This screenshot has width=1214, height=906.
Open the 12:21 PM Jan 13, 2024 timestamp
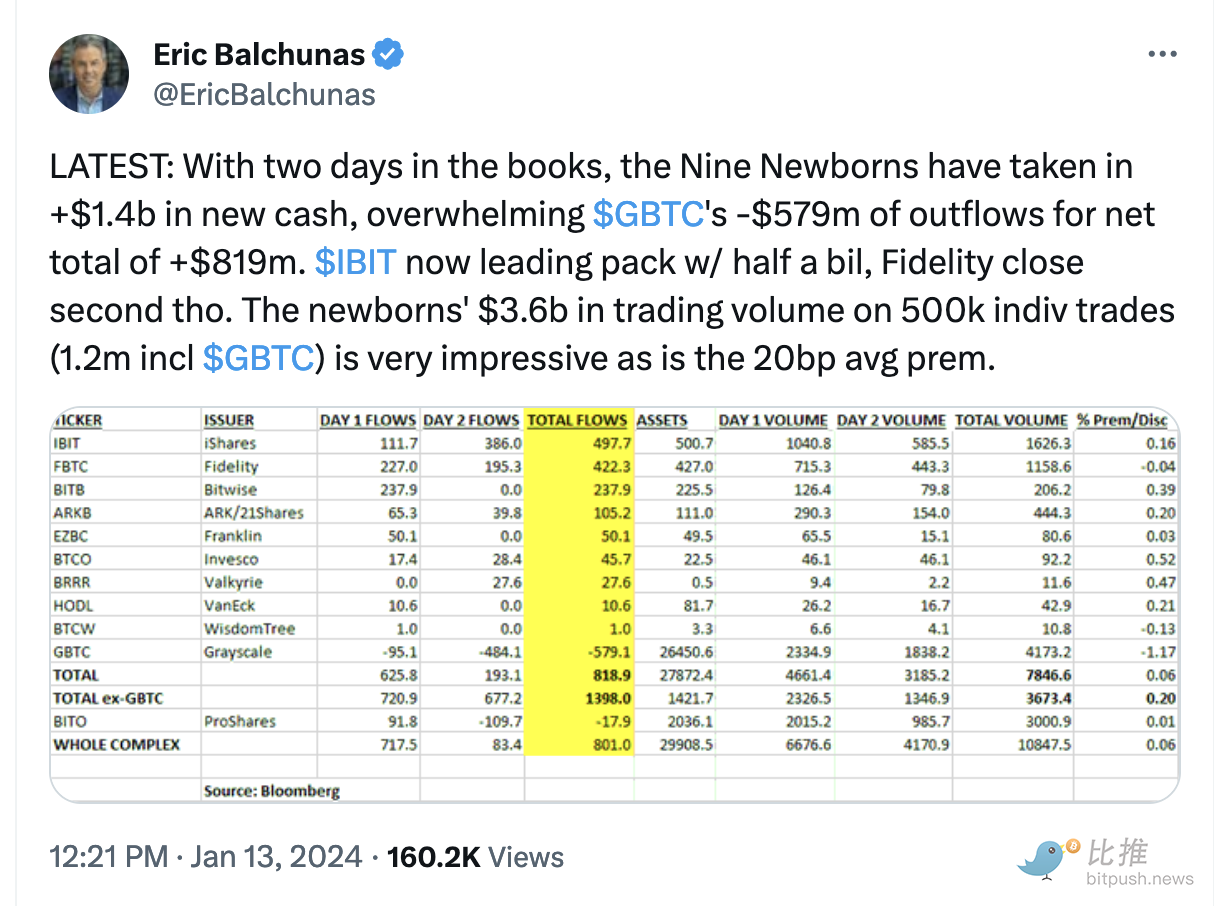coord(206,857)
